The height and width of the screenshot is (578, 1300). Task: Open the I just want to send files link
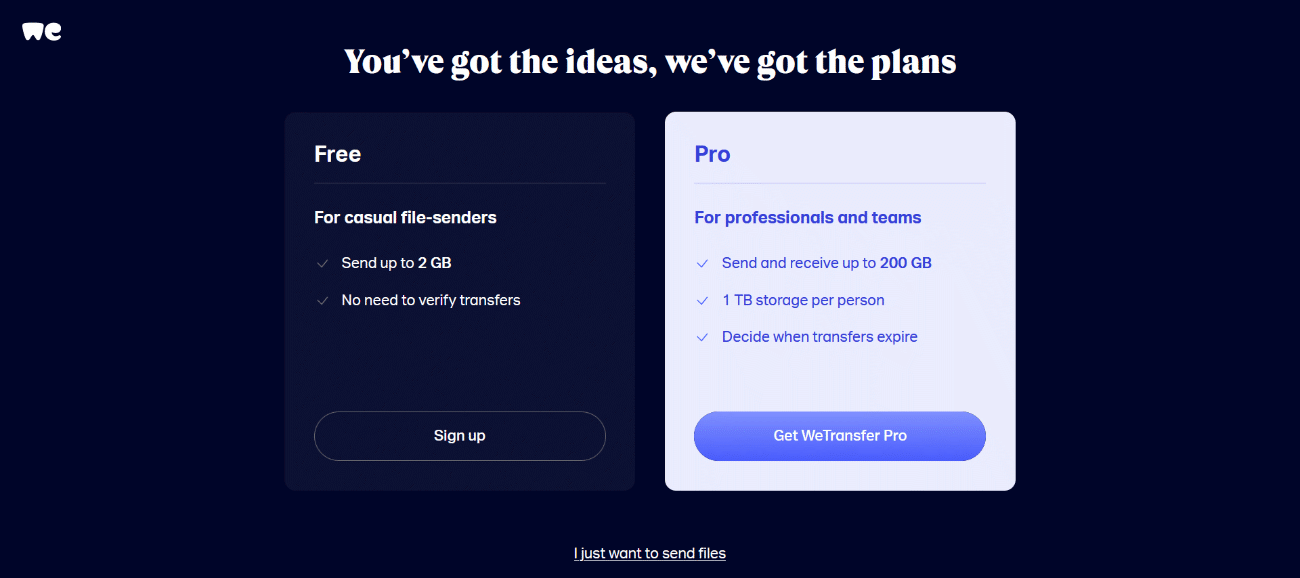coord(649,552)
